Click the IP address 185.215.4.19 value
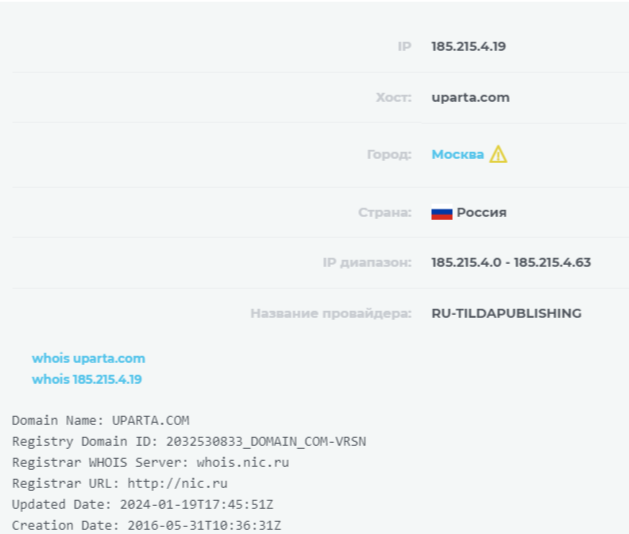Screen dimensions: 629x534 click(x=468, y=46)
